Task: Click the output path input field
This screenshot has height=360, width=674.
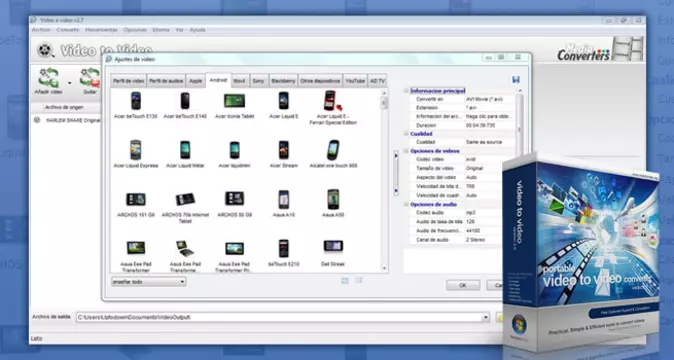Action: [x=279, y=317]
